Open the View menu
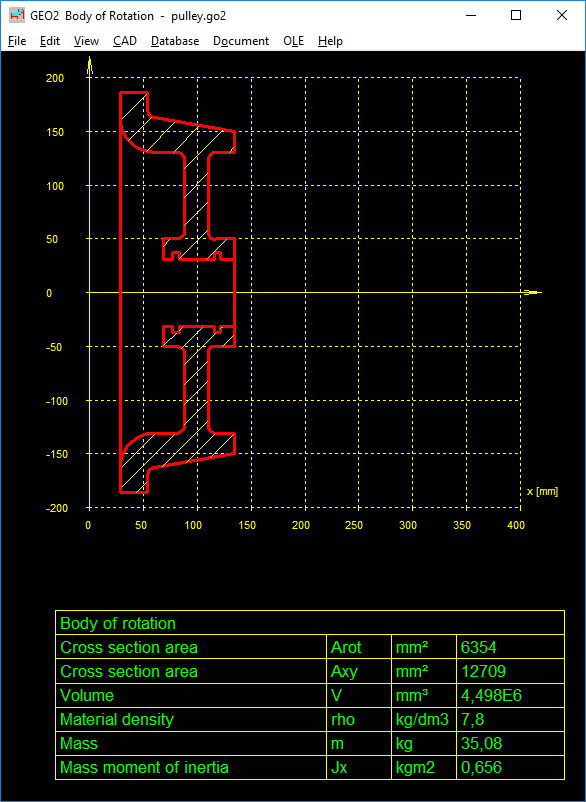 86,41
